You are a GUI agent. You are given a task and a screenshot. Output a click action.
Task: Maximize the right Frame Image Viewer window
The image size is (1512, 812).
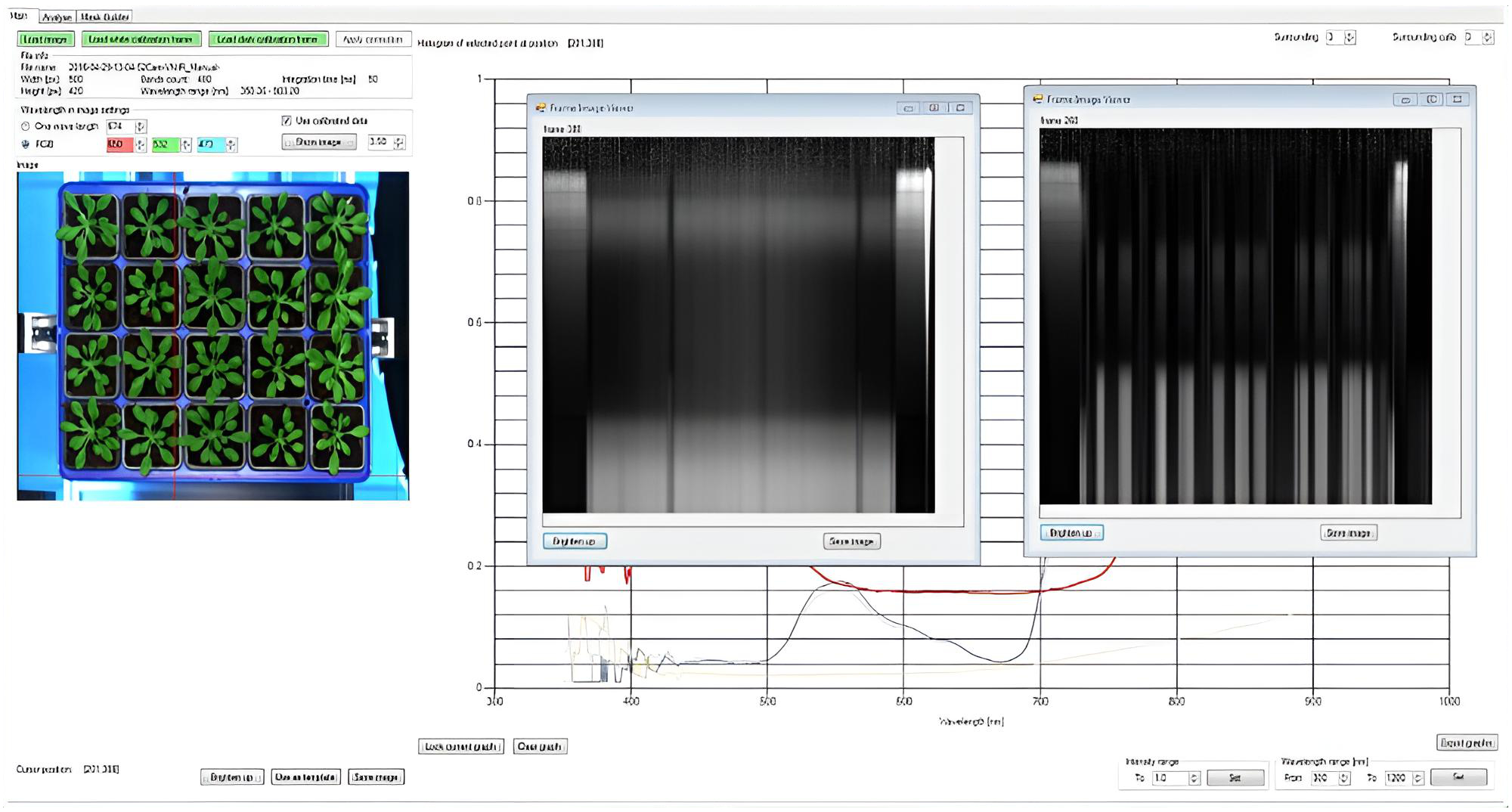pos(1432,99)
